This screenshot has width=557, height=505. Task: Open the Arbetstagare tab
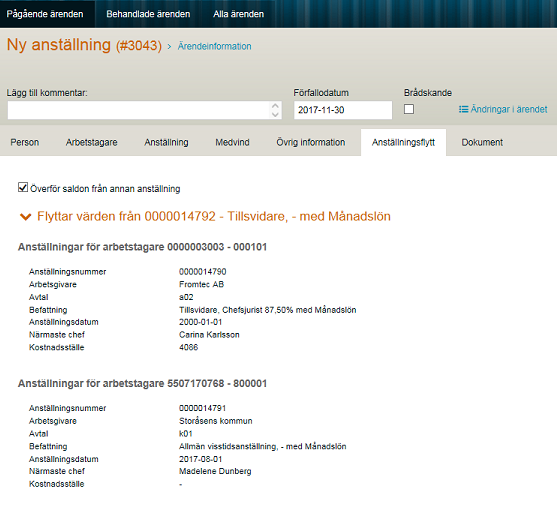(x=92, y=142)
